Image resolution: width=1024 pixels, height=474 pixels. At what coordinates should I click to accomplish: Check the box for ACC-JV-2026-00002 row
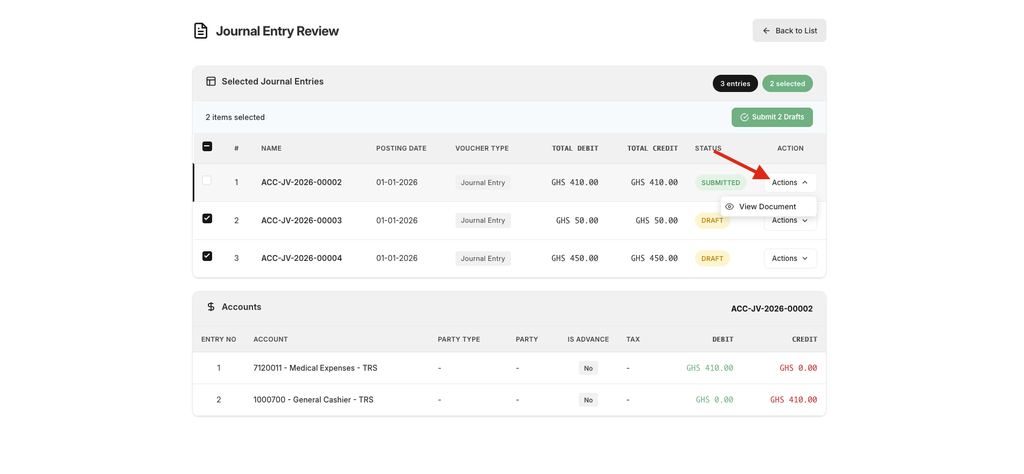click(207, 181)
